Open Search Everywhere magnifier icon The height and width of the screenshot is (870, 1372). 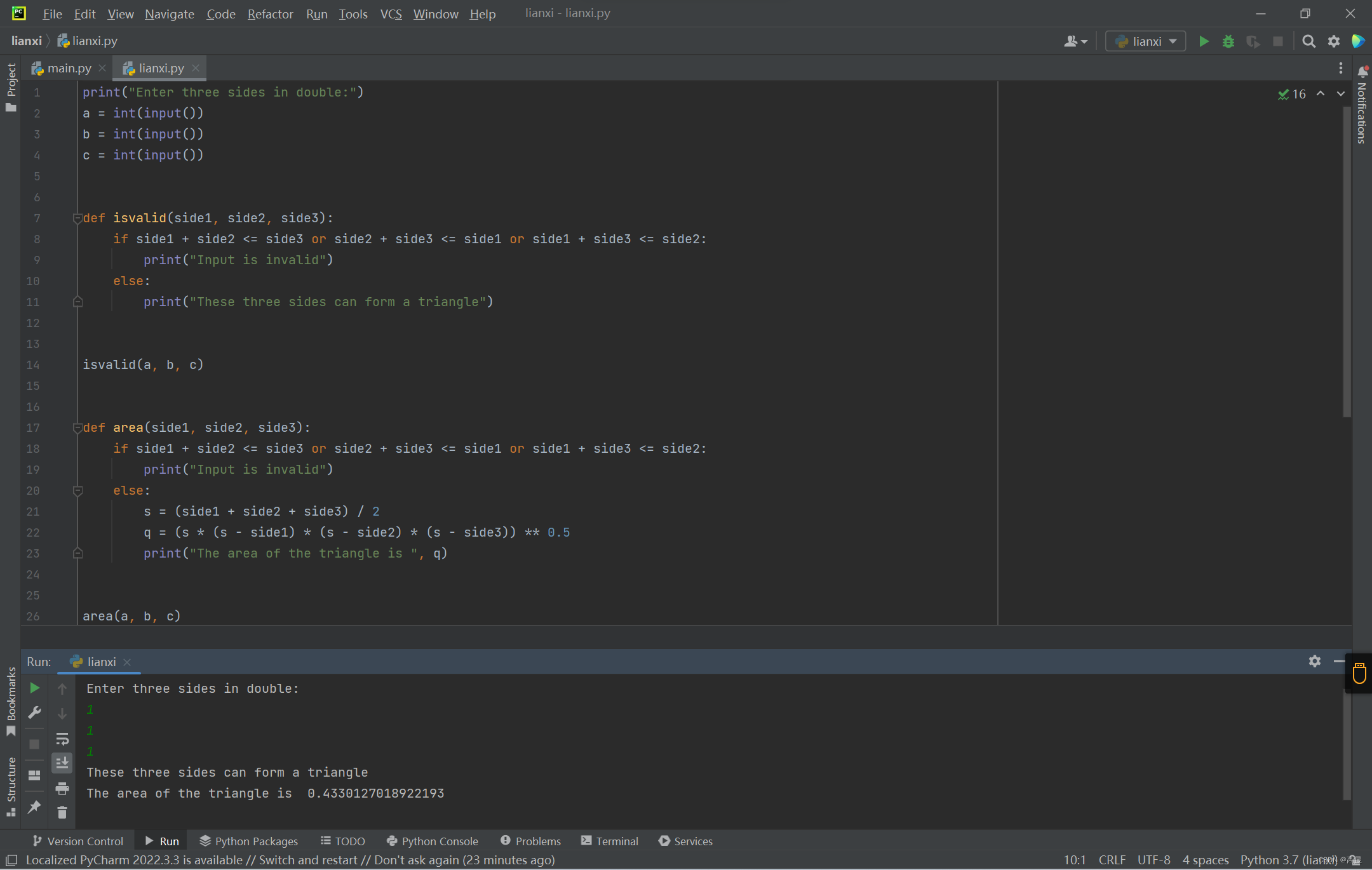[x=1308, y=41]
